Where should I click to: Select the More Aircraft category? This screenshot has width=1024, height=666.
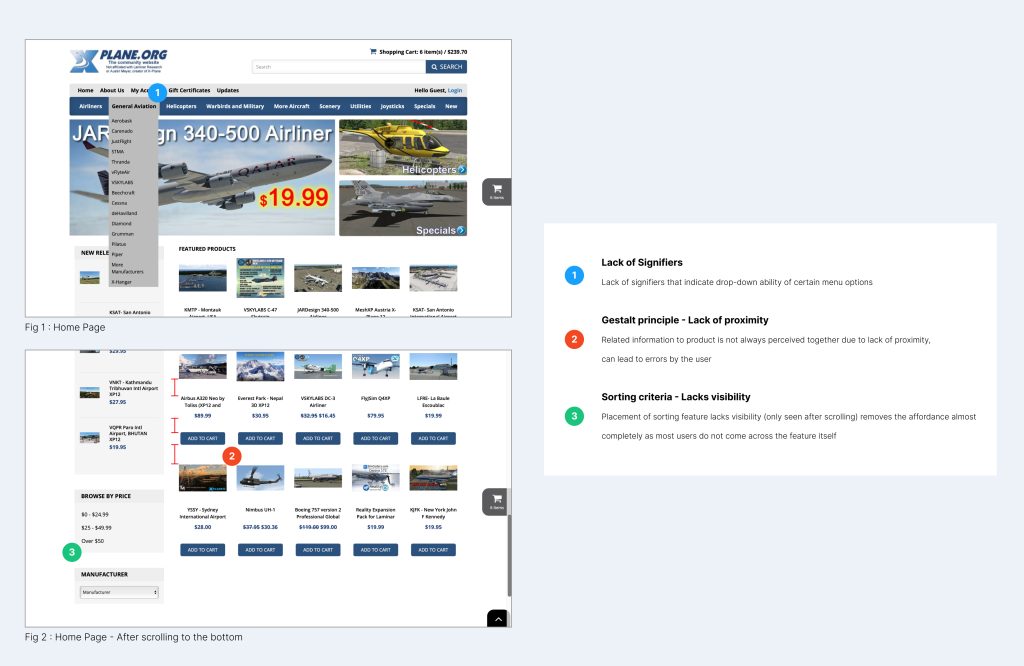tap(291, 106)
